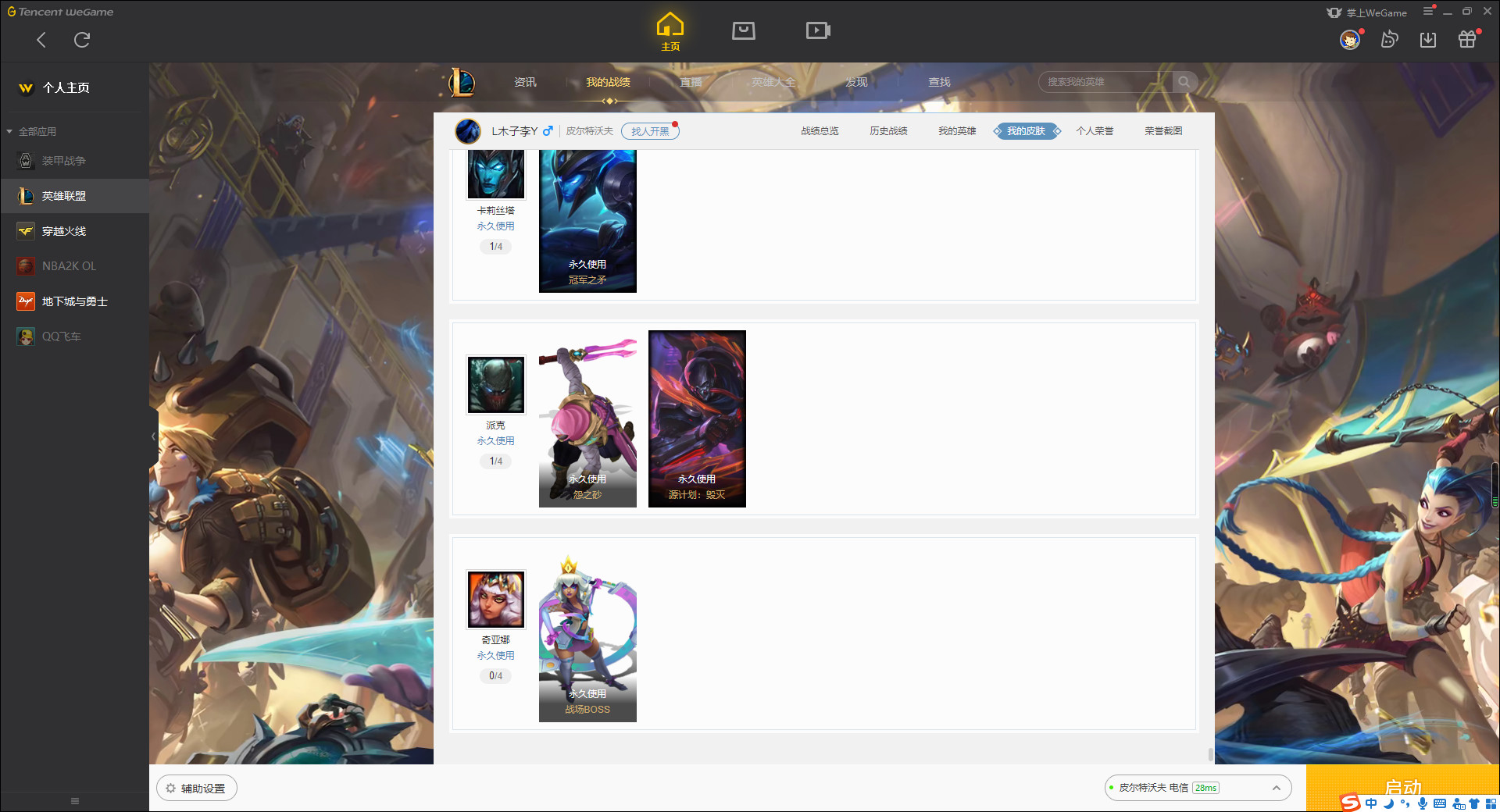Open the 英雄大全 tab
Screen dimensions: 1500x812
[773, 82]
